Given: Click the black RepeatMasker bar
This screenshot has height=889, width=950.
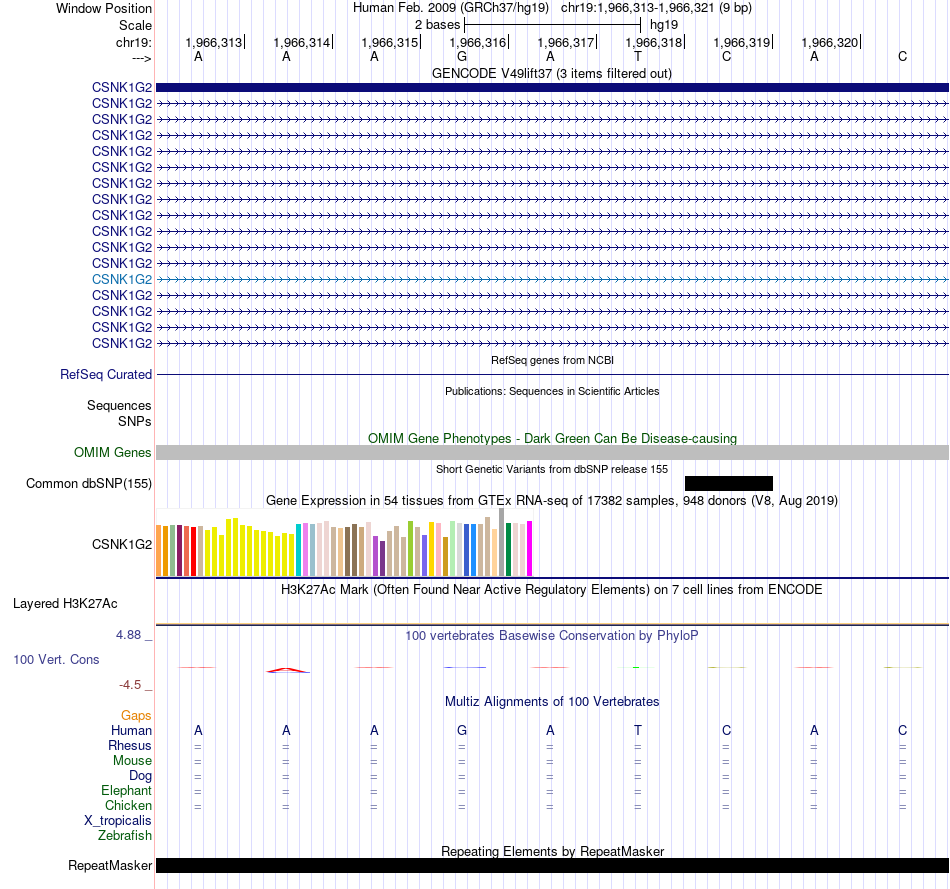Looking at the screenshot, I should pos(552,865).
